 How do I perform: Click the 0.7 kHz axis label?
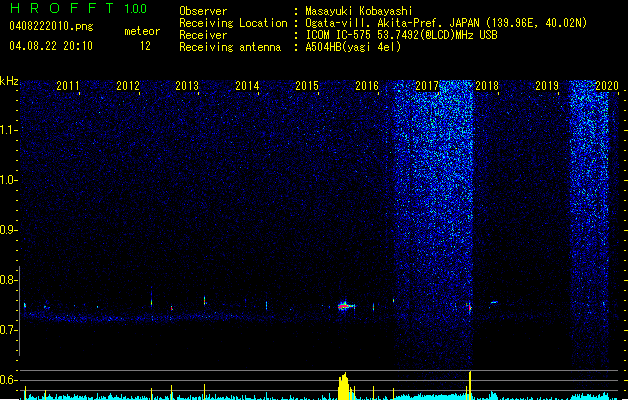(x=8, y=330)
